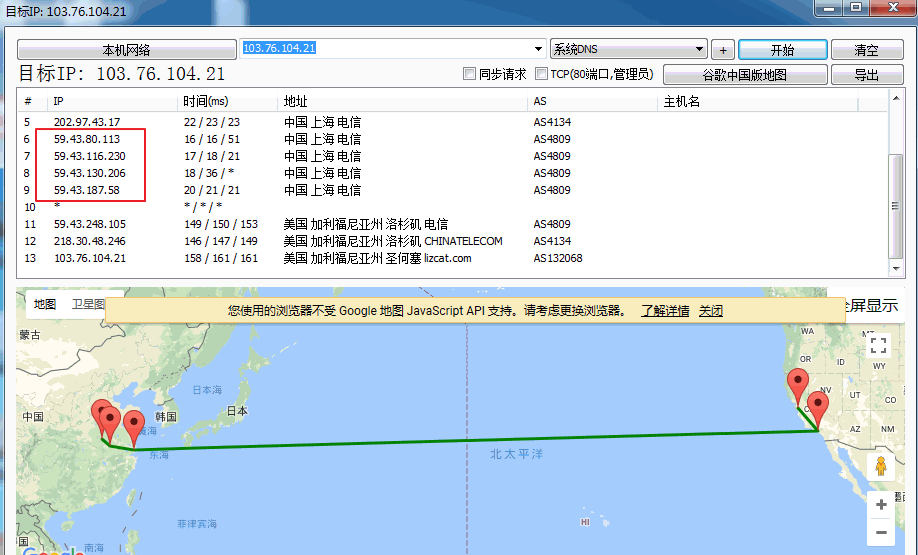
Task: Click the 导出 export button
Action: click(866, 74)
